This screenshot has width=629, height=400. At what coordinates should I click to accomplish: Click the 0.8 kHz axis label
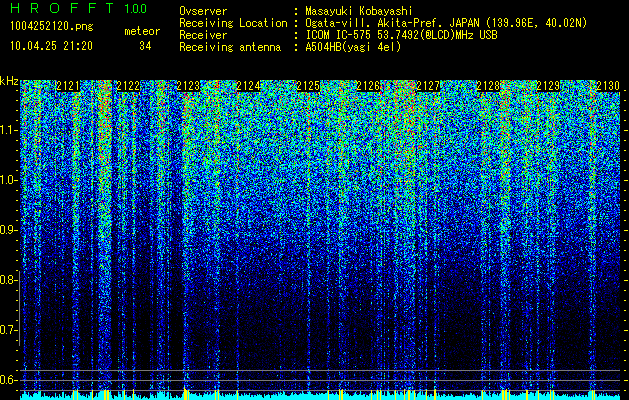pos(8,280)
